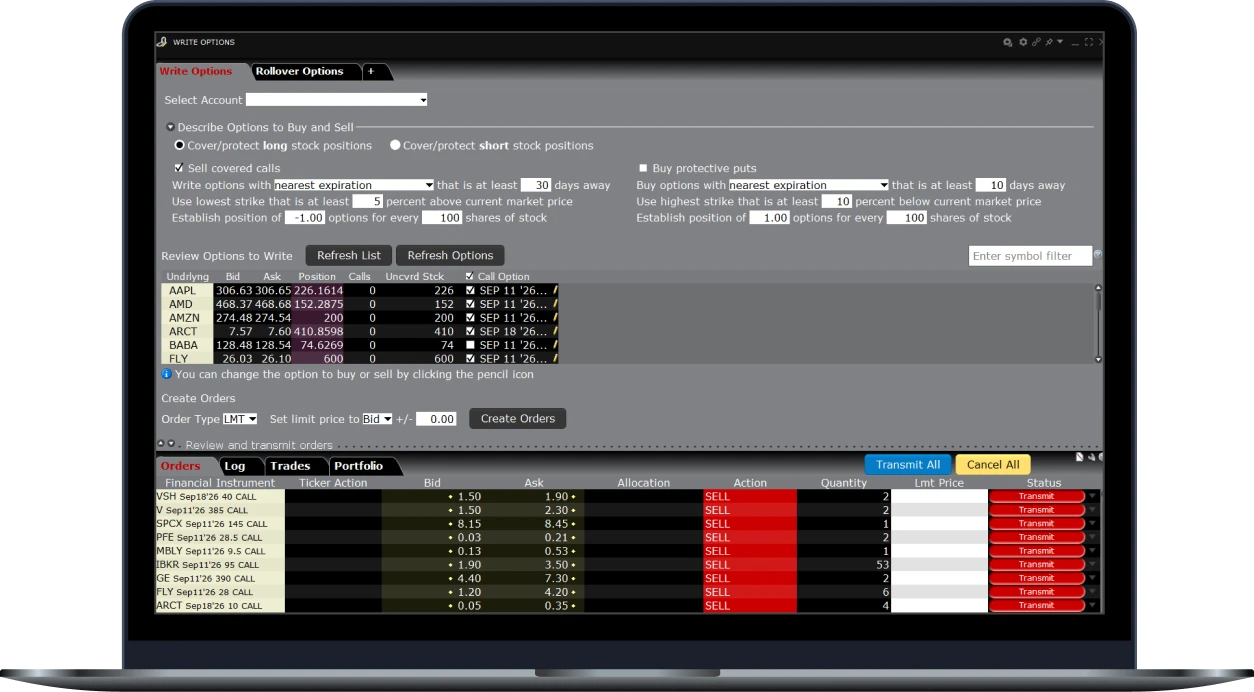Toggle Call Option header checkbox
Screen dimensions: 1254x692
(x=471, y=277)
